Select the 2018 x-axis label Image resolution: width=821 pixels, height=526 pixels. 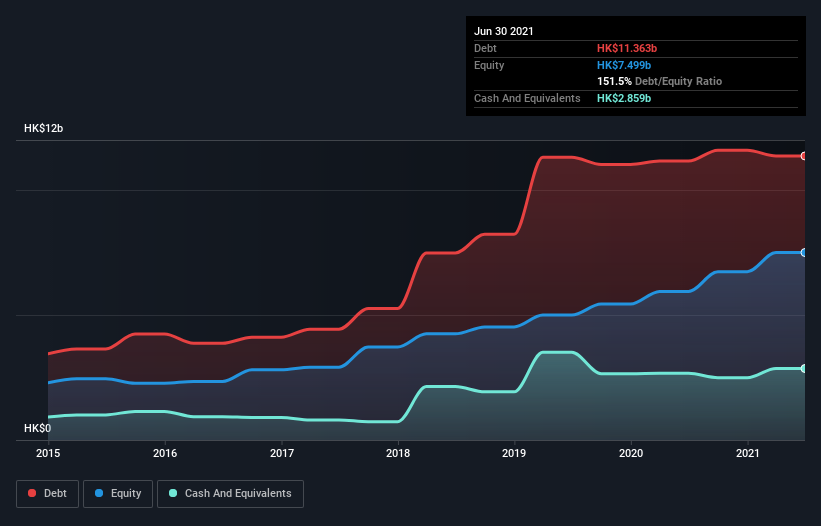click(398, 453)
